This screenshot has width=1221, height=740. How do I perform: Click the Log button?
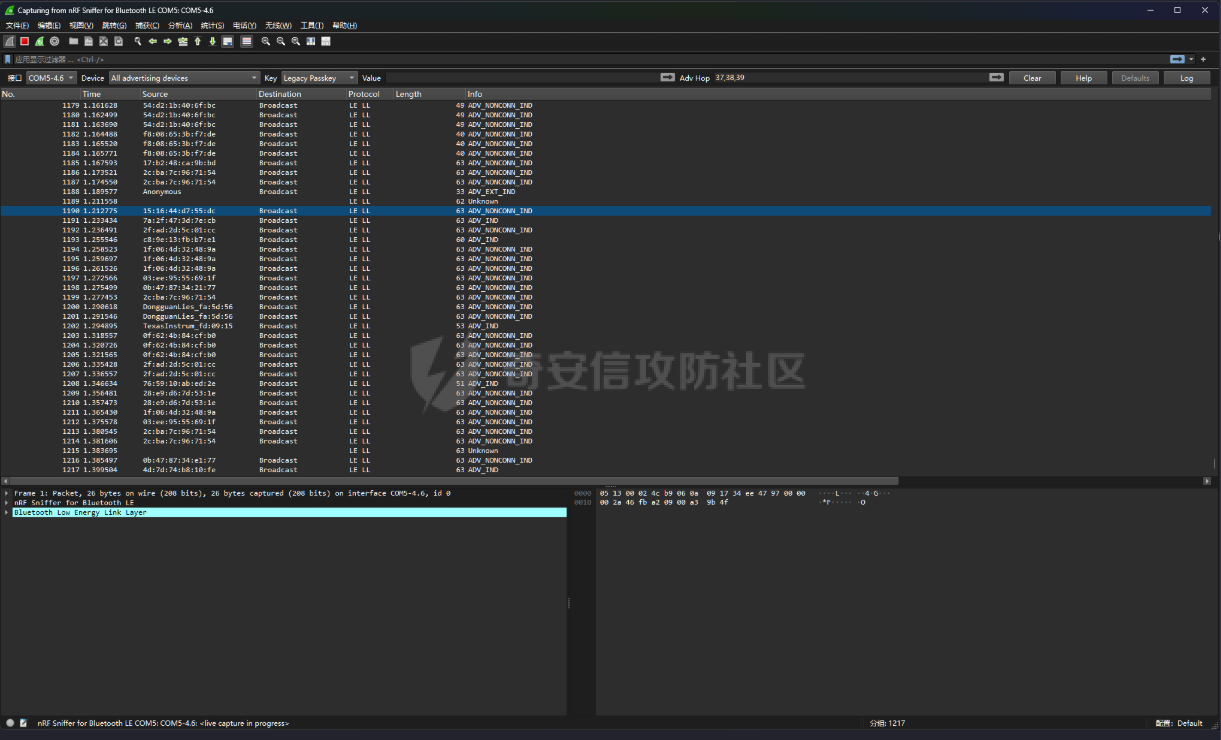[1187, 77]
